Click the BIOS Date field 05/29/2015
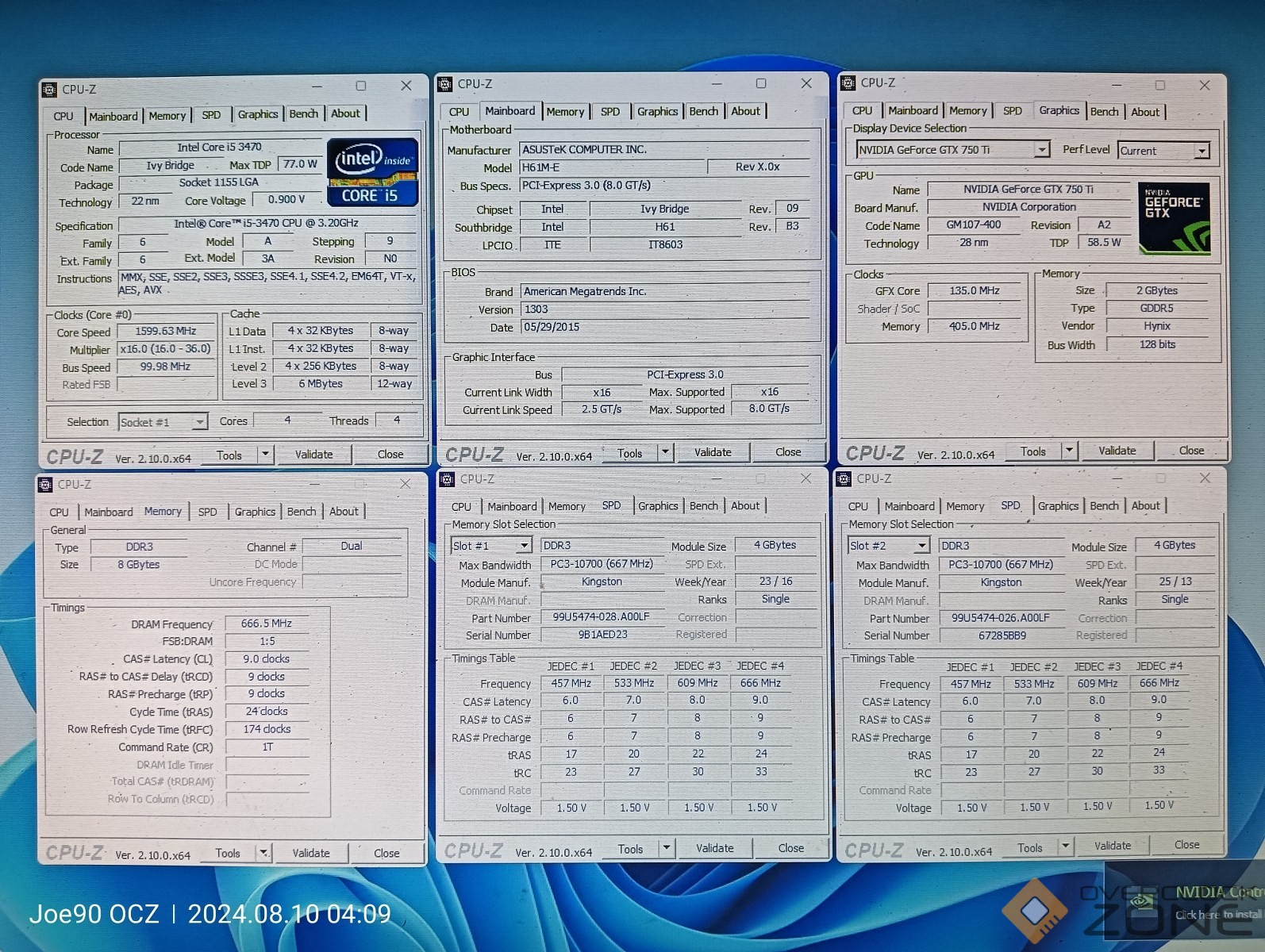 click(x=665, y=327)
